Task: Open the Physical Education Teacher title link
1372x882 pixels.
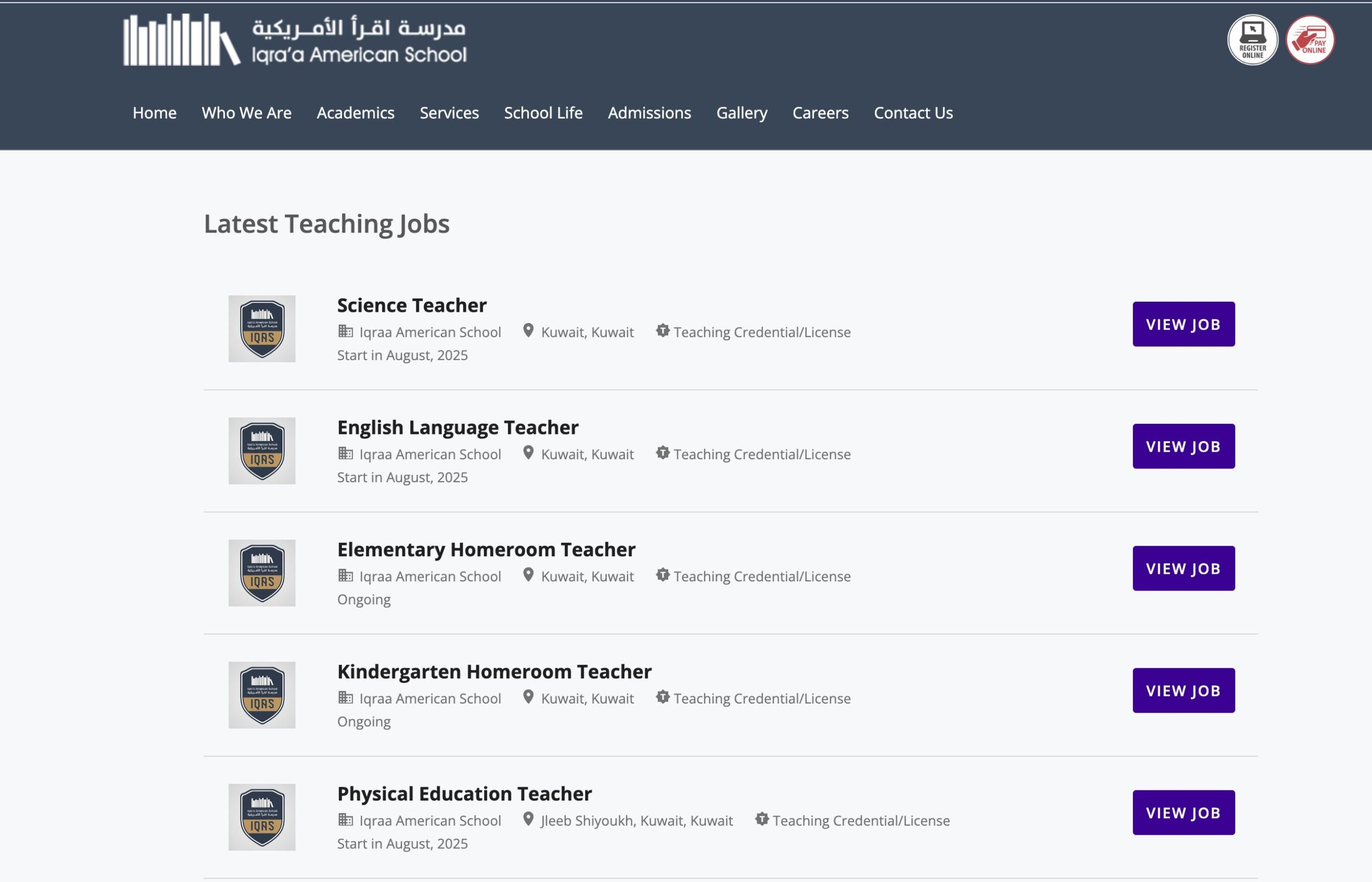Action: [465, 794]
